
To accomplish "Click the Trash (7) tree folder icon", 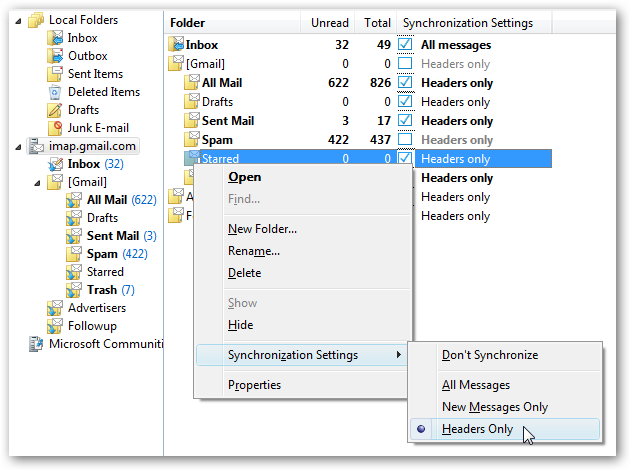I will (74, 290).
